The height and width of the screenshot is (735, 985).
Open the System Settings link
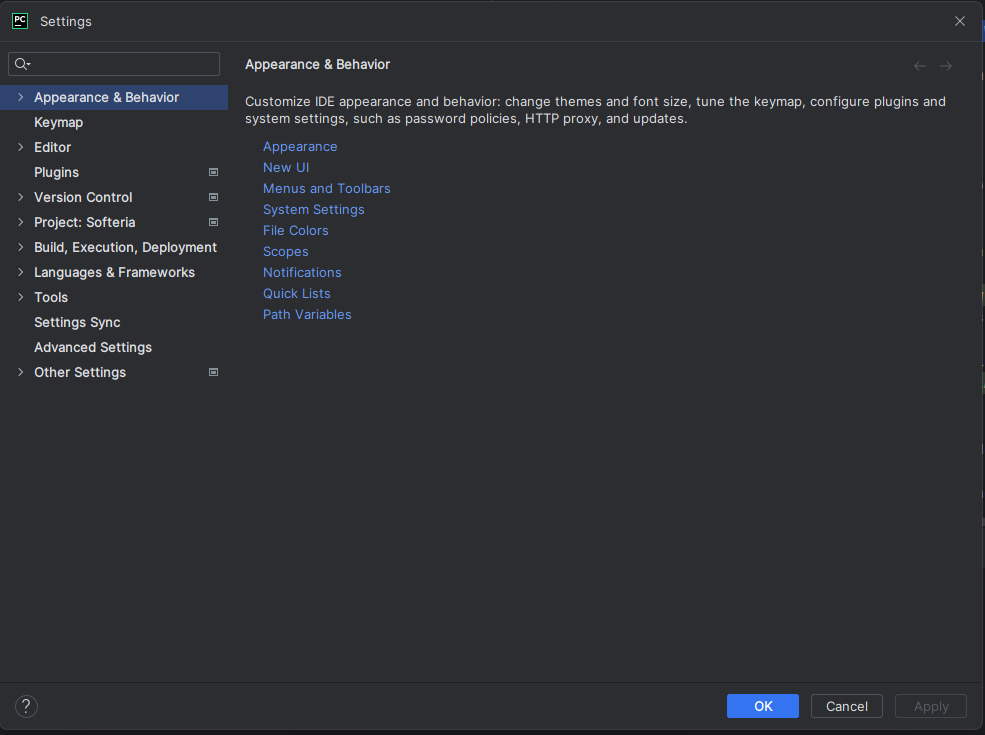click(313, 209)
